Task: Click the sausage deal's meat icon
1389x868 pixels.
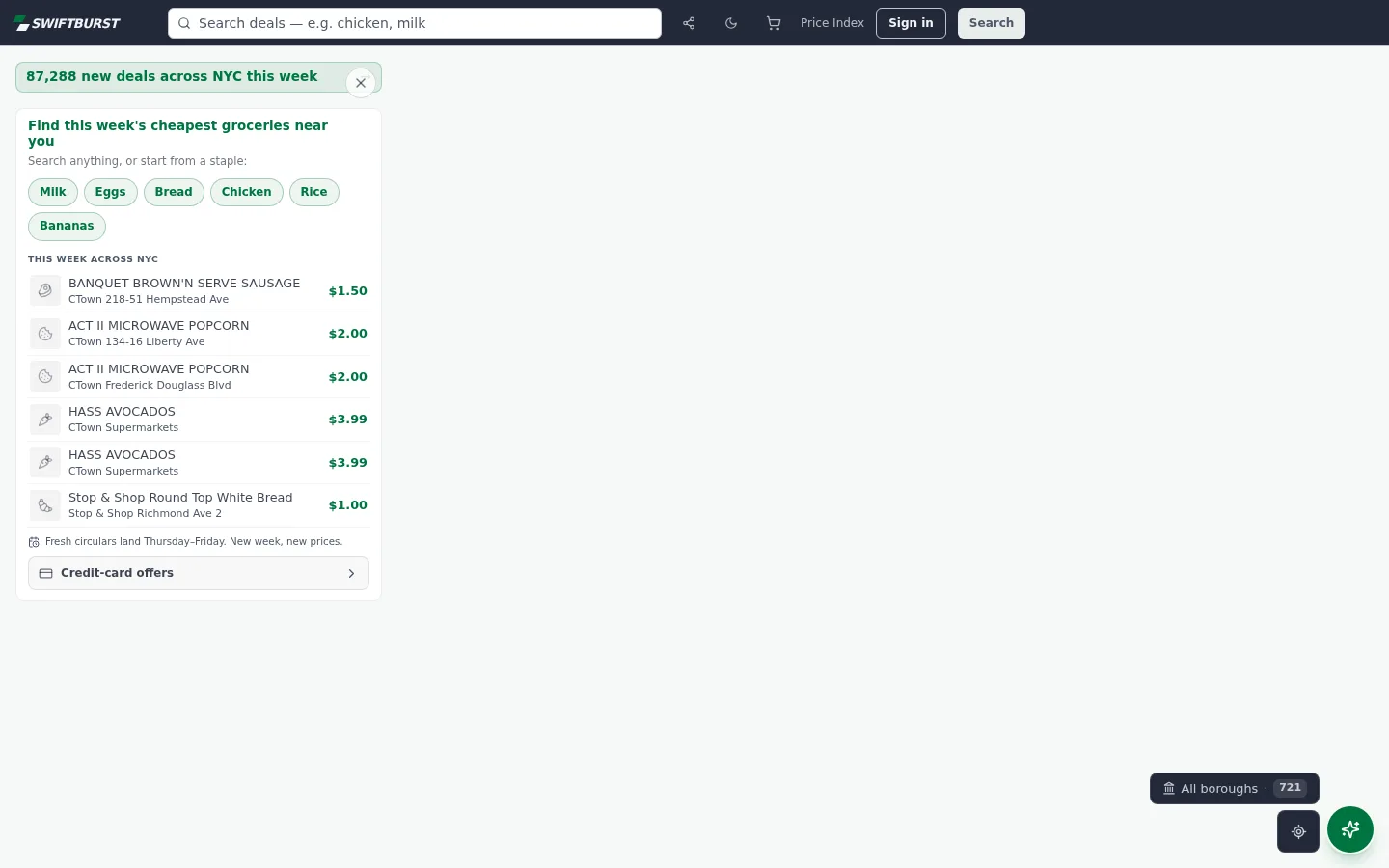Action: tap(45, 290)
